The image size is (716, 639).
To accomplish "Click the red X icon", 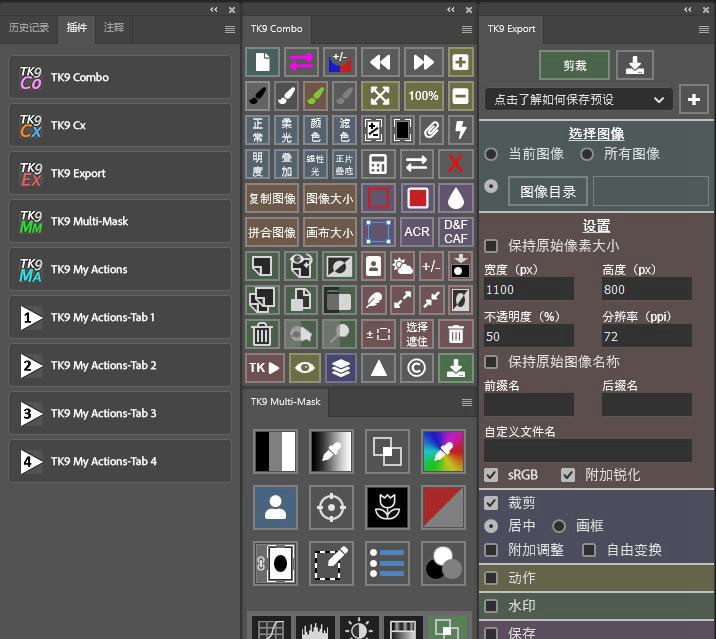I will click(455, 164).
